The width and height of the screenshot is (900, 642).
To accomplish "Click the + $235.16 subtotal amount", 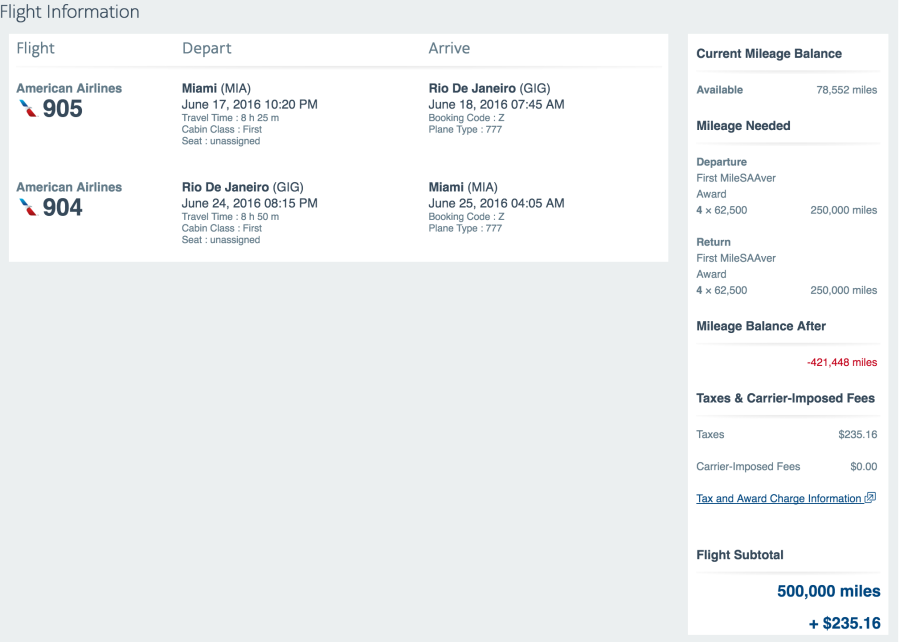I will [845, 623].
